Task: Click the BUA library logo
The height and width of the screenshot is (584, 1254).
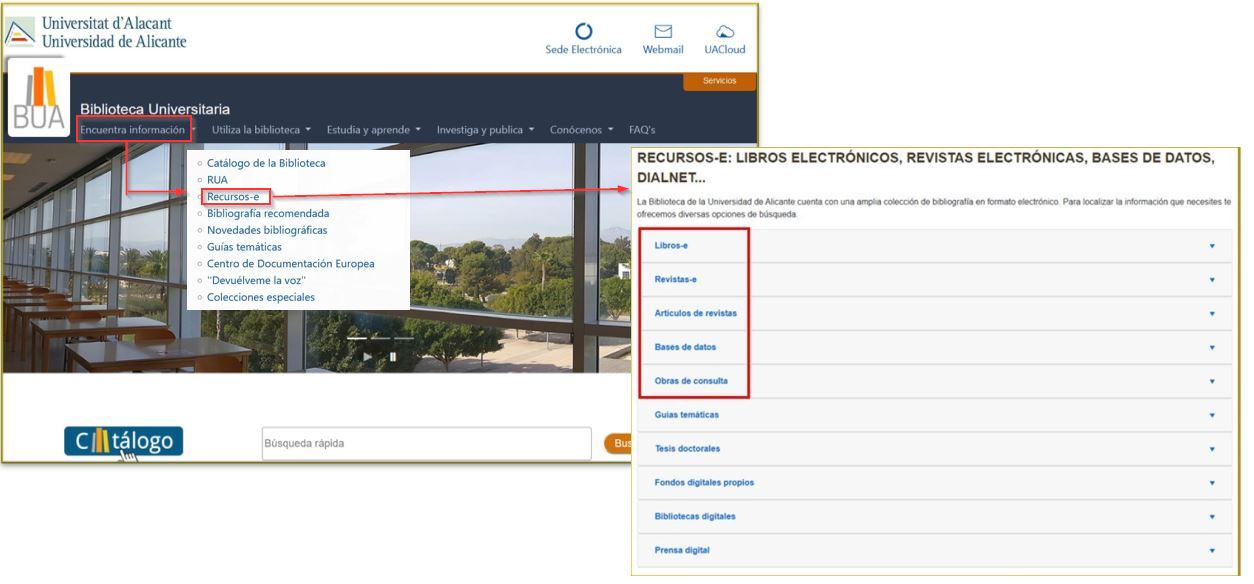Action: (x=38, y=100)
